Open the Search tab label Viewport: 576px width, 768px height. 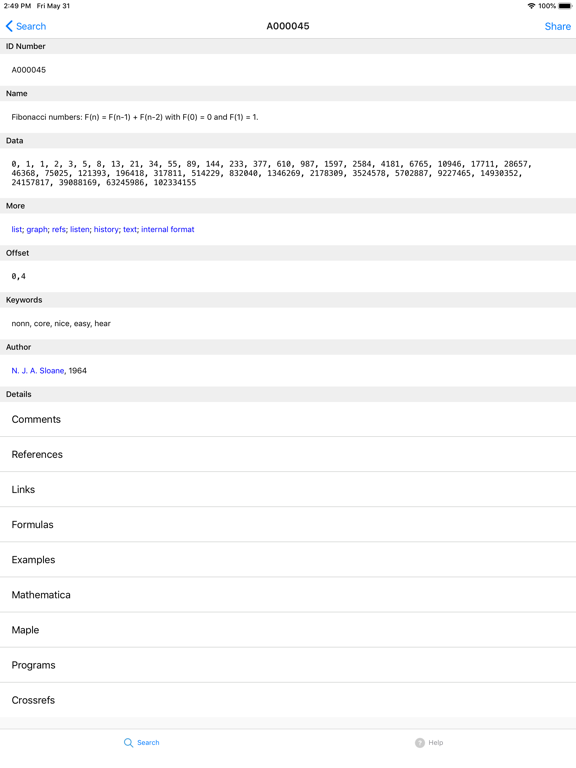148,743
